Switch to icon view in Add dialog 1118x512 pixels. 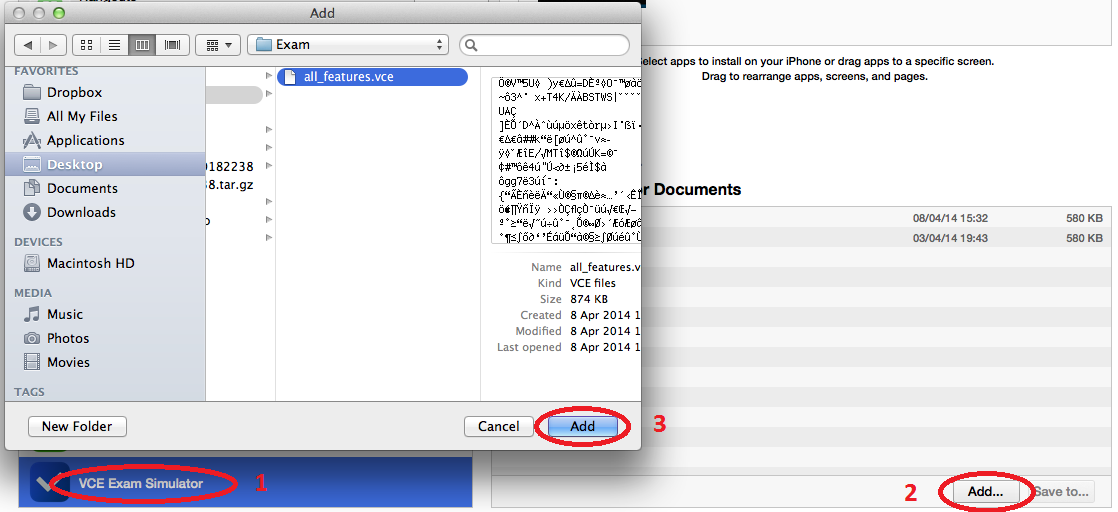pyautogui.click(x=86, y=45)
